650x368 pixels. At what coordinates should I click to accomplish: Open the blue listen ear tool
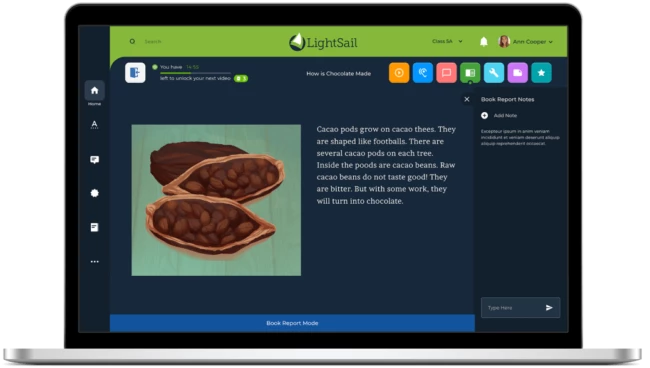[423, 73]
